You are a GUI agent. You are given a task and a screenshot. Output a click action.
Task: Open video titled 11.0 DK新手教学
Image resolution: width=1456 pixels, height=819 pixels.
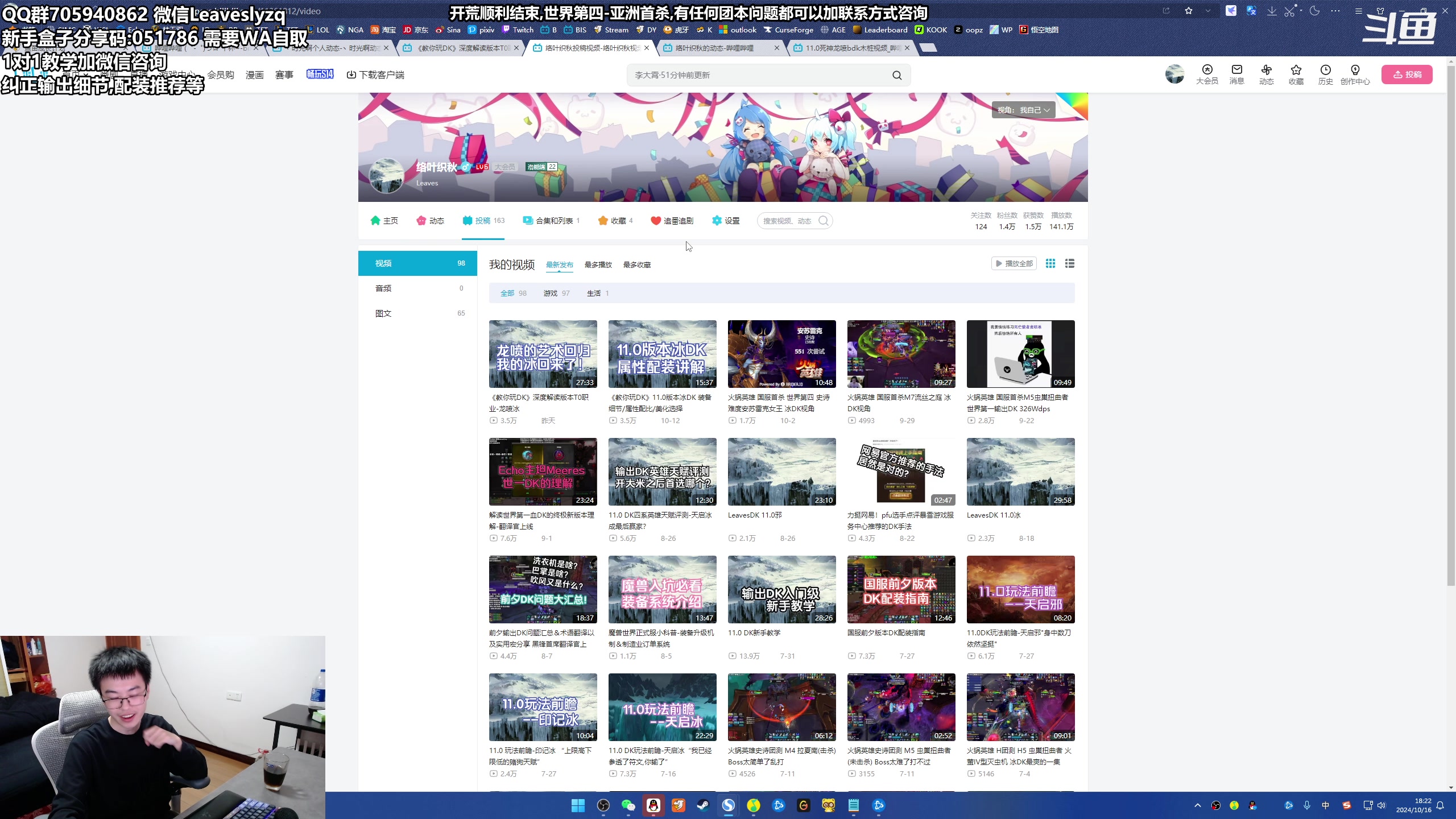(754, 633)
